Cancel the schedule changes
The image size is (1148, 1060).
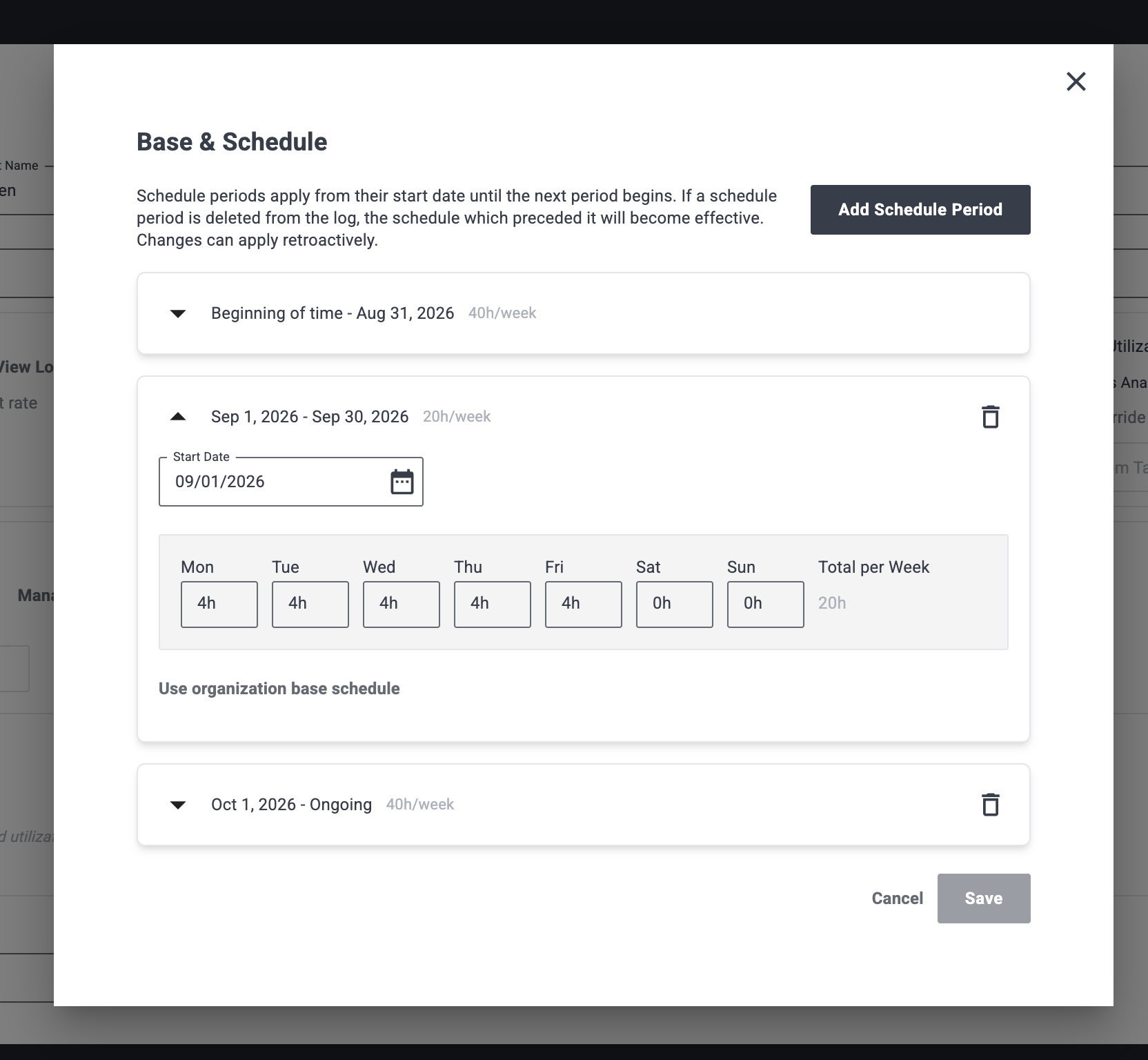point(897,899)
